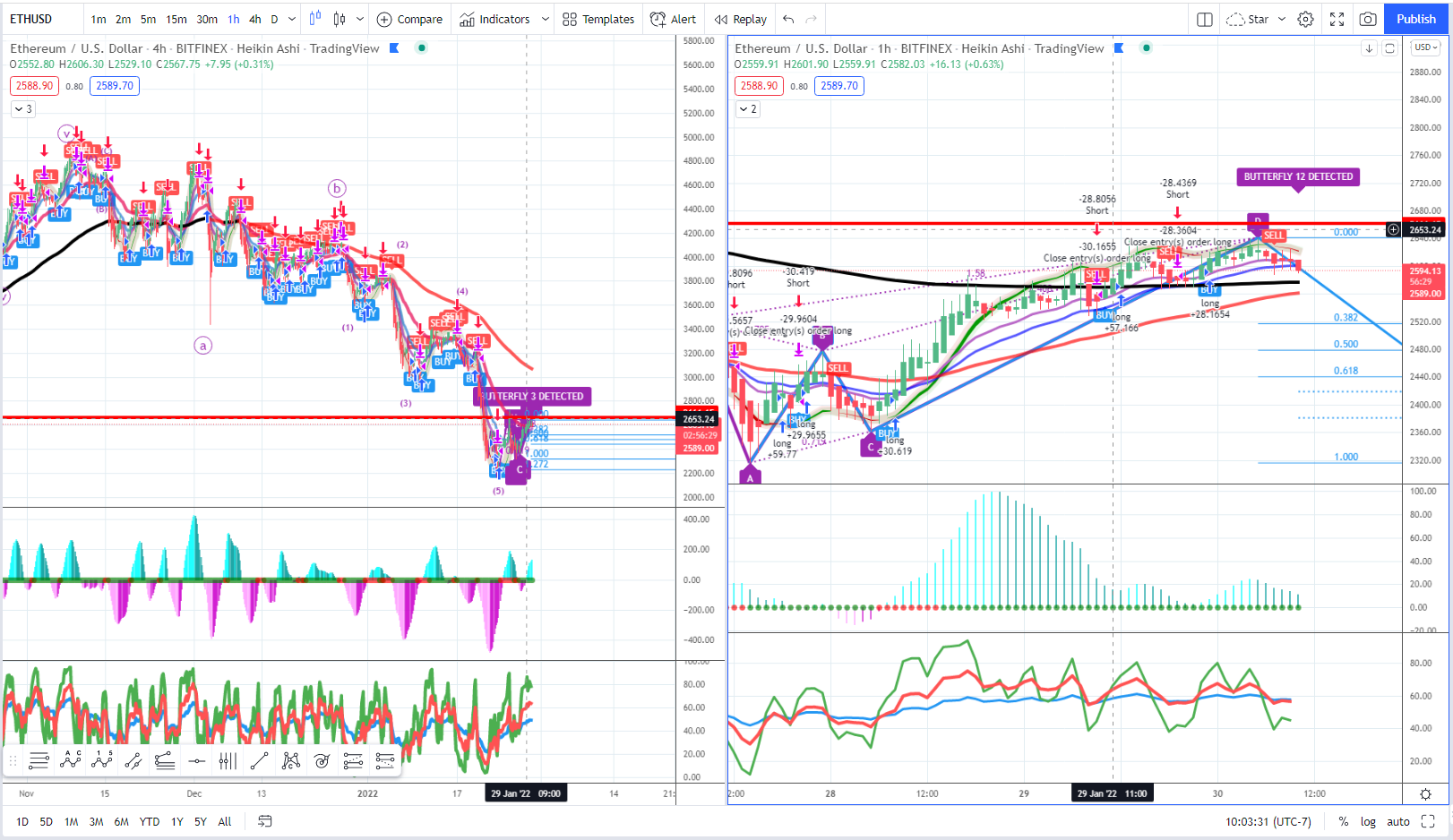Image resolution: width=1453 pixels, height=840 pixels.
Task: Select the horizontal ray tool
Action: coord(196,761)
